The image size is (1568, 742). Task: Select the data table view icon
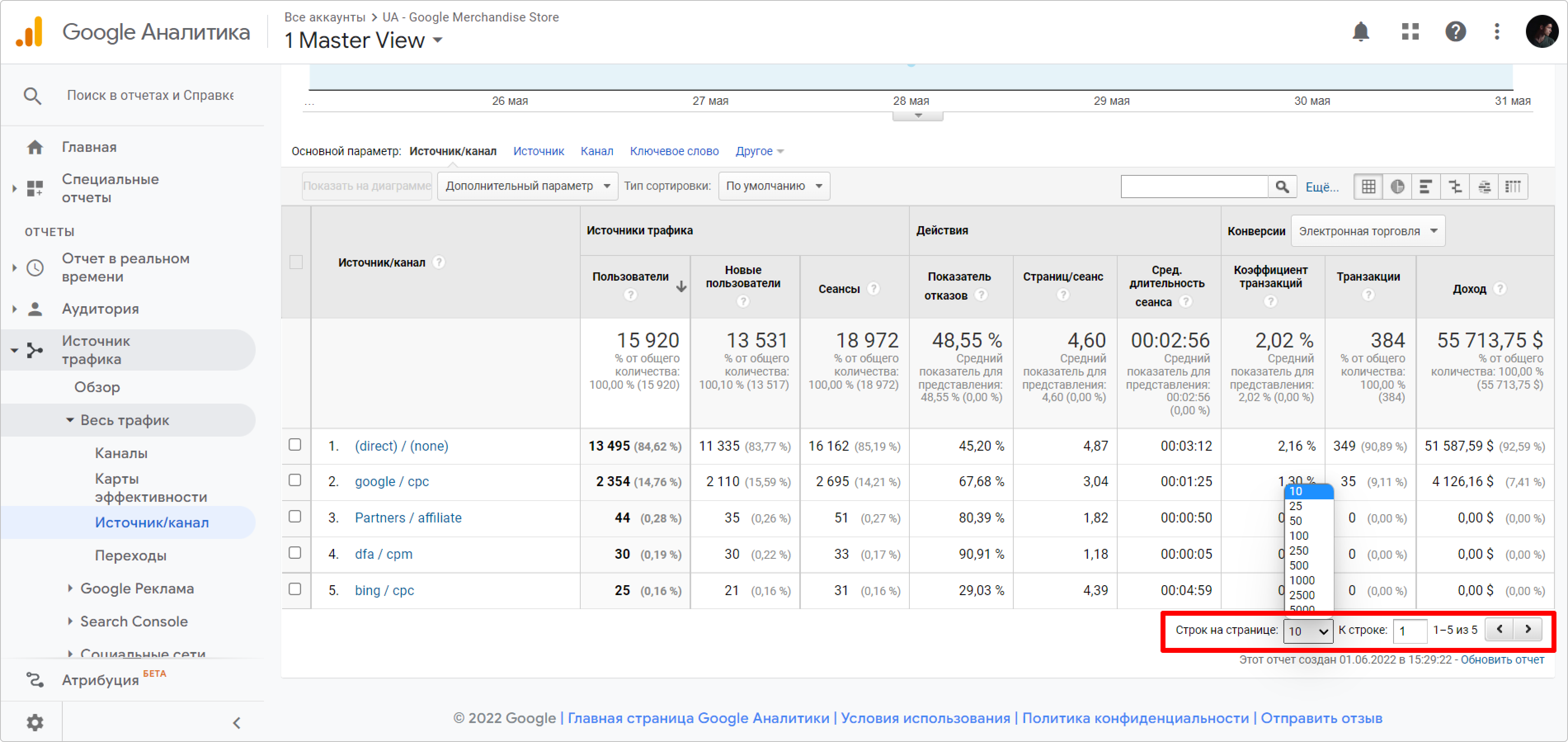pos(1368,187)
